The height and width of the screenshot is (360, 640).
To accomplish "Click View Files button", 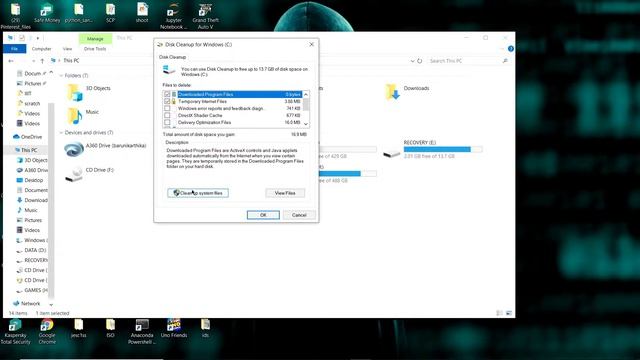I will pyautogui.click(x=285, y=193).
